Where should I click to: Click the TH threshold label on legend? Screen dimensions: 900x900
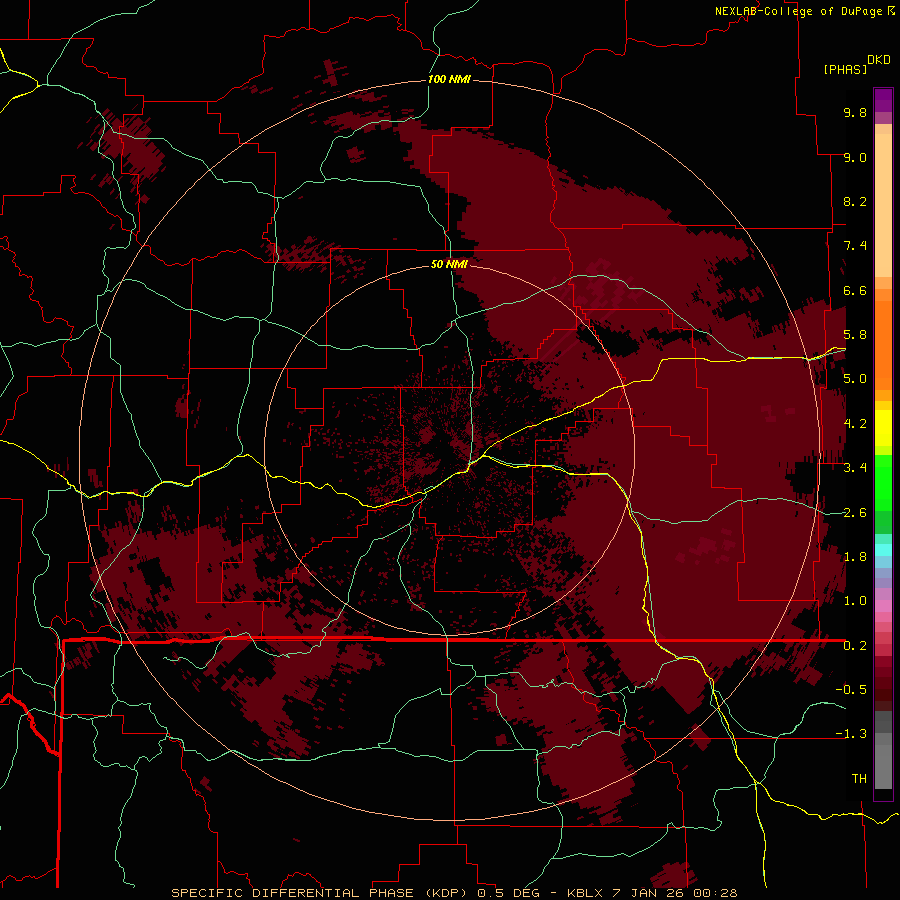click(x=859, y=779)
